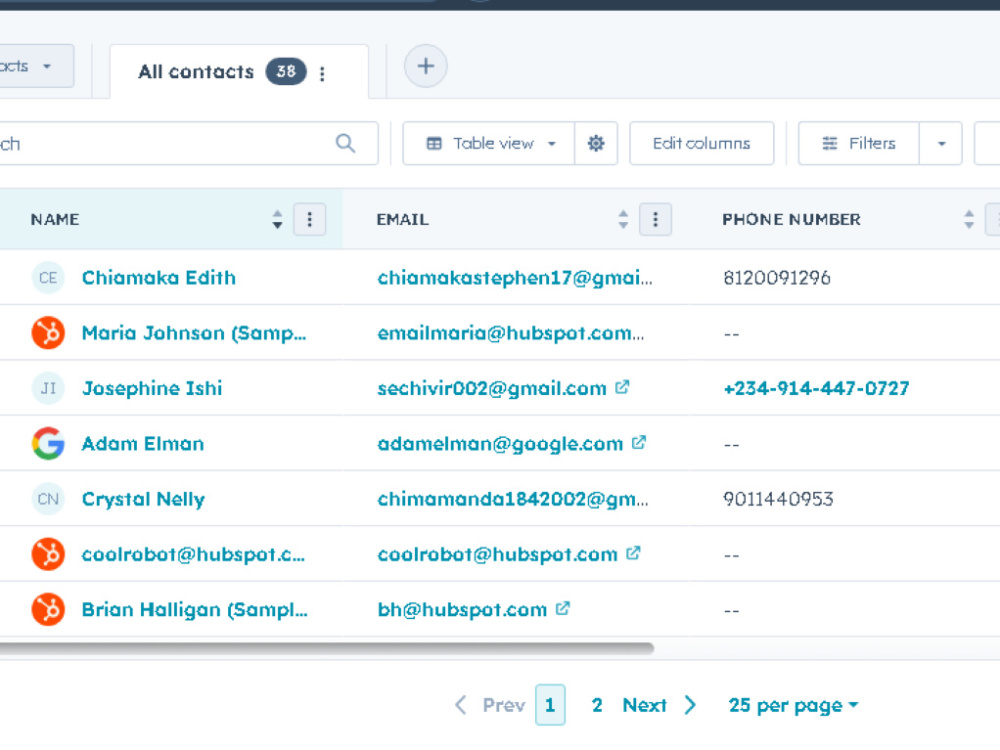Open the Table view dropdown
The height and width of the screenshot is (750, 1000).
(489, 143)
